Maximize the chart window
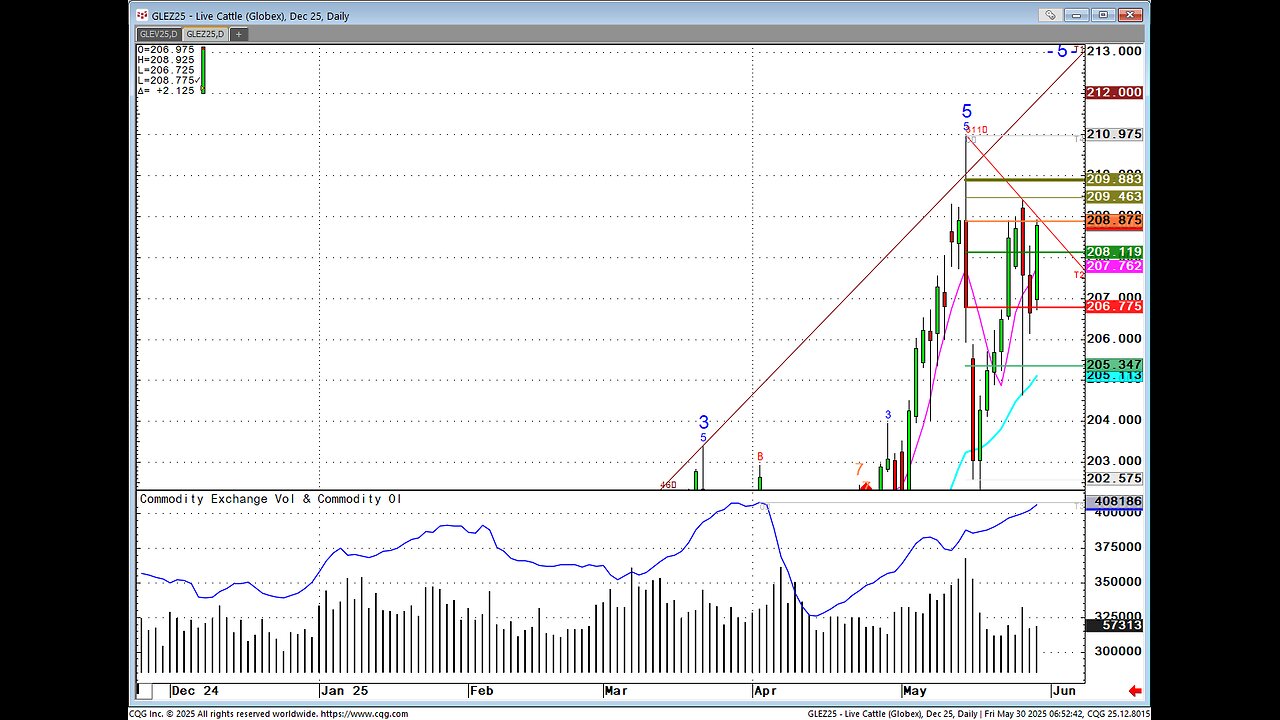Screen dimensions: 1280x720 point(1103,15)
